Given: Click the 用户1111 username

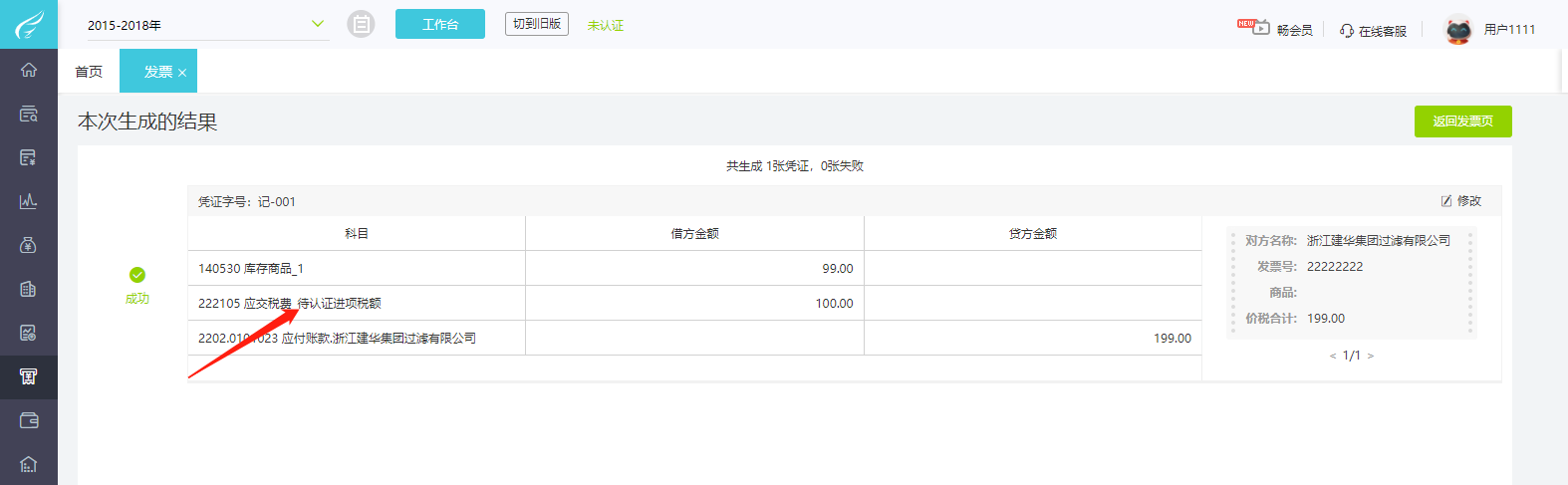Looking at the screenshot, I should coord(1509,30).
